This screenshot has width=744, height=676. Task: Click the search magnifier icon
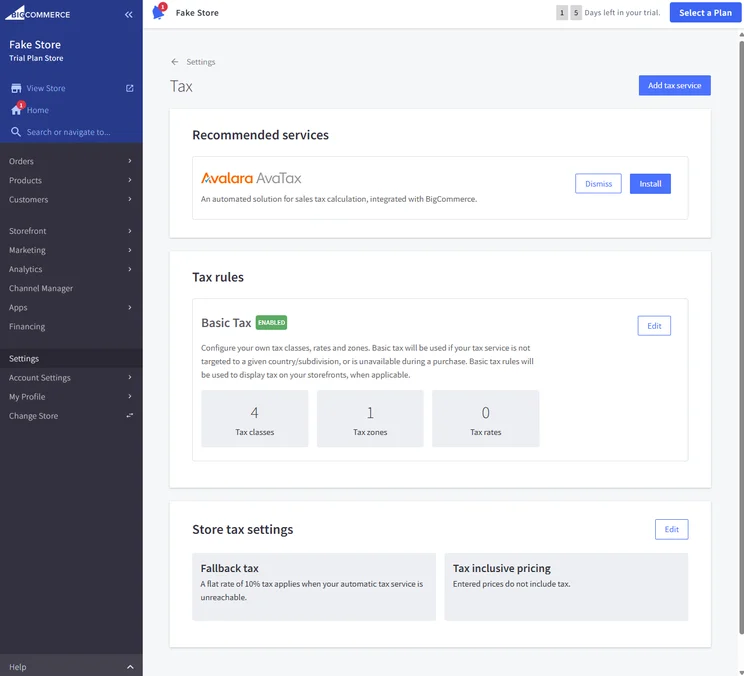click(x=16, y=132)
